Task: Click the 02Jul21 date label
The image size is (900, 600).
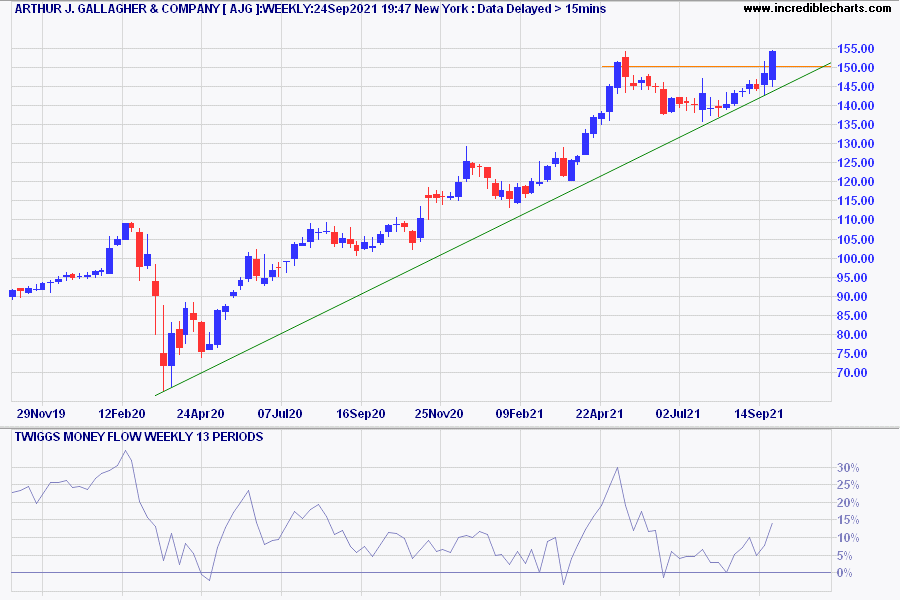Action: [x=678, y=413]
